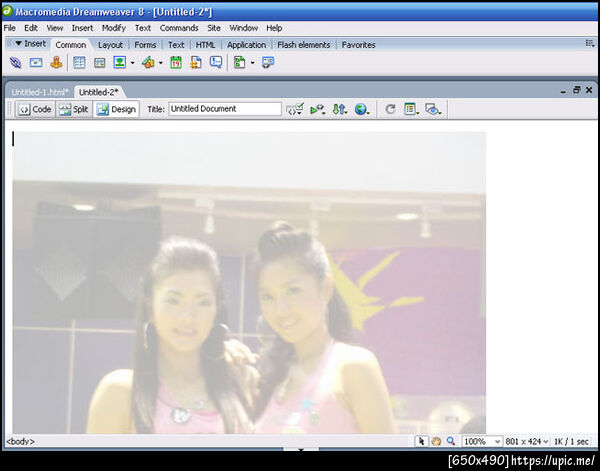Select the Layout insert tab
This screenshot has height=471, width=600.
[x=110, y=45]
